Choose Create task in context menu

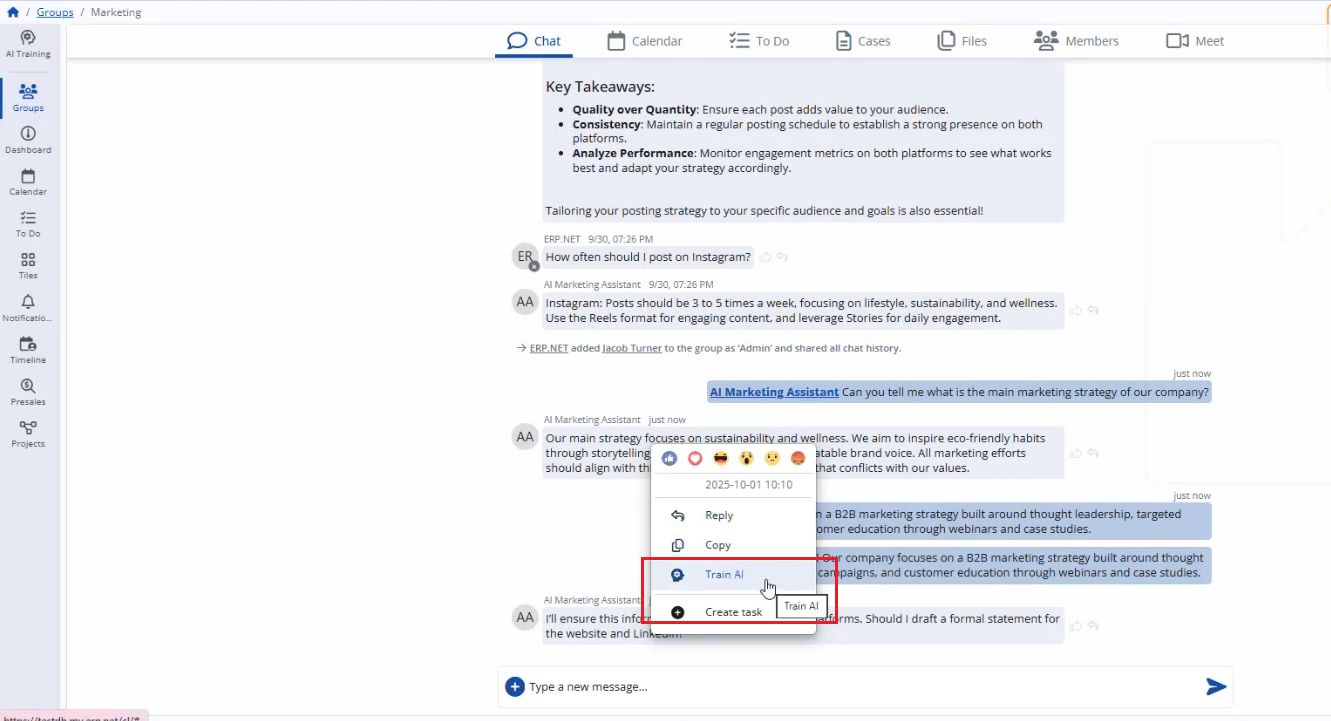point(733,612)
